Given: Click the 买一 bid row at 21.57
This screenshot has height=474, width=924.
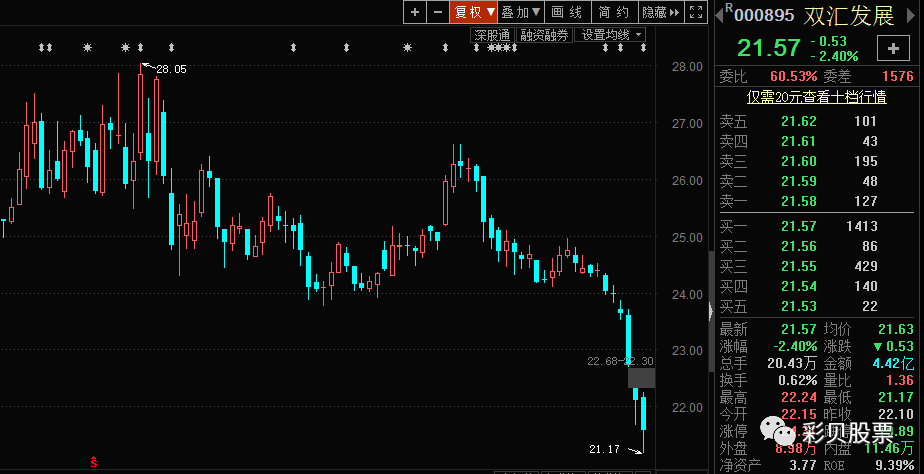Looking at the screenshot, I should [x=817, y=227].
